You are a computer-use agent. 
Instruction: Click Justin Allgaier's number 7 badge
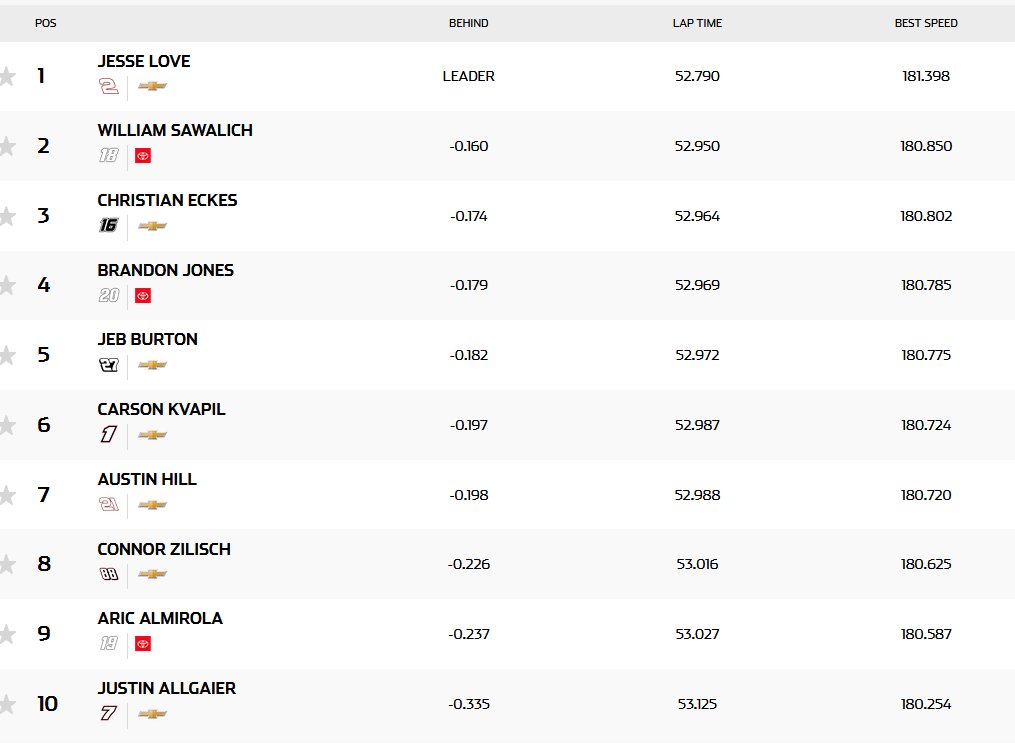pos(108,714)
